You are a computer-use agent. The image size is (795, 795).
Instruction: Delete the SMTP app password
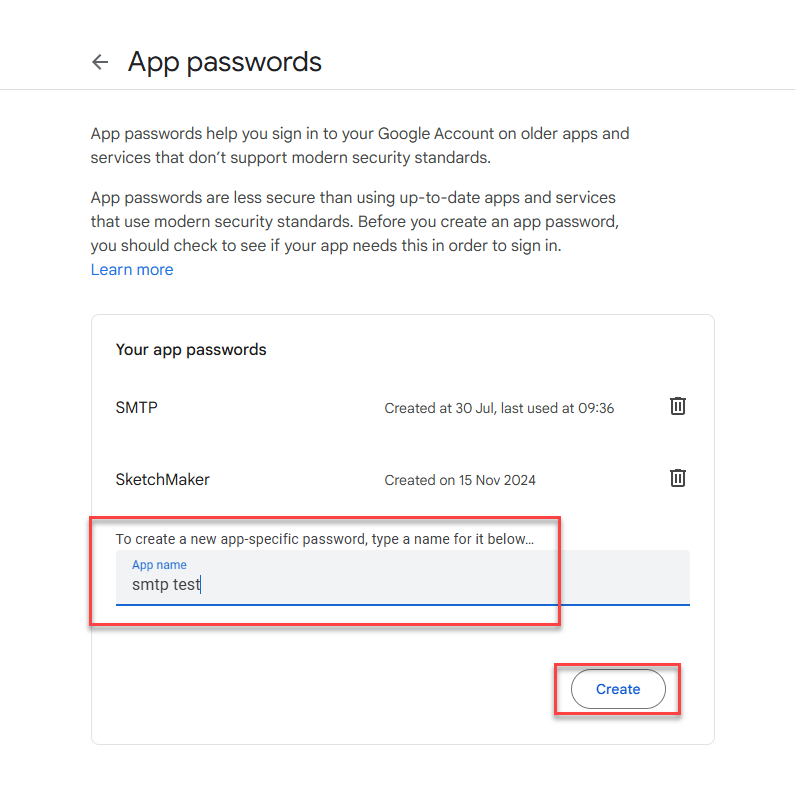pyautogui.click(x=677, y=406)
